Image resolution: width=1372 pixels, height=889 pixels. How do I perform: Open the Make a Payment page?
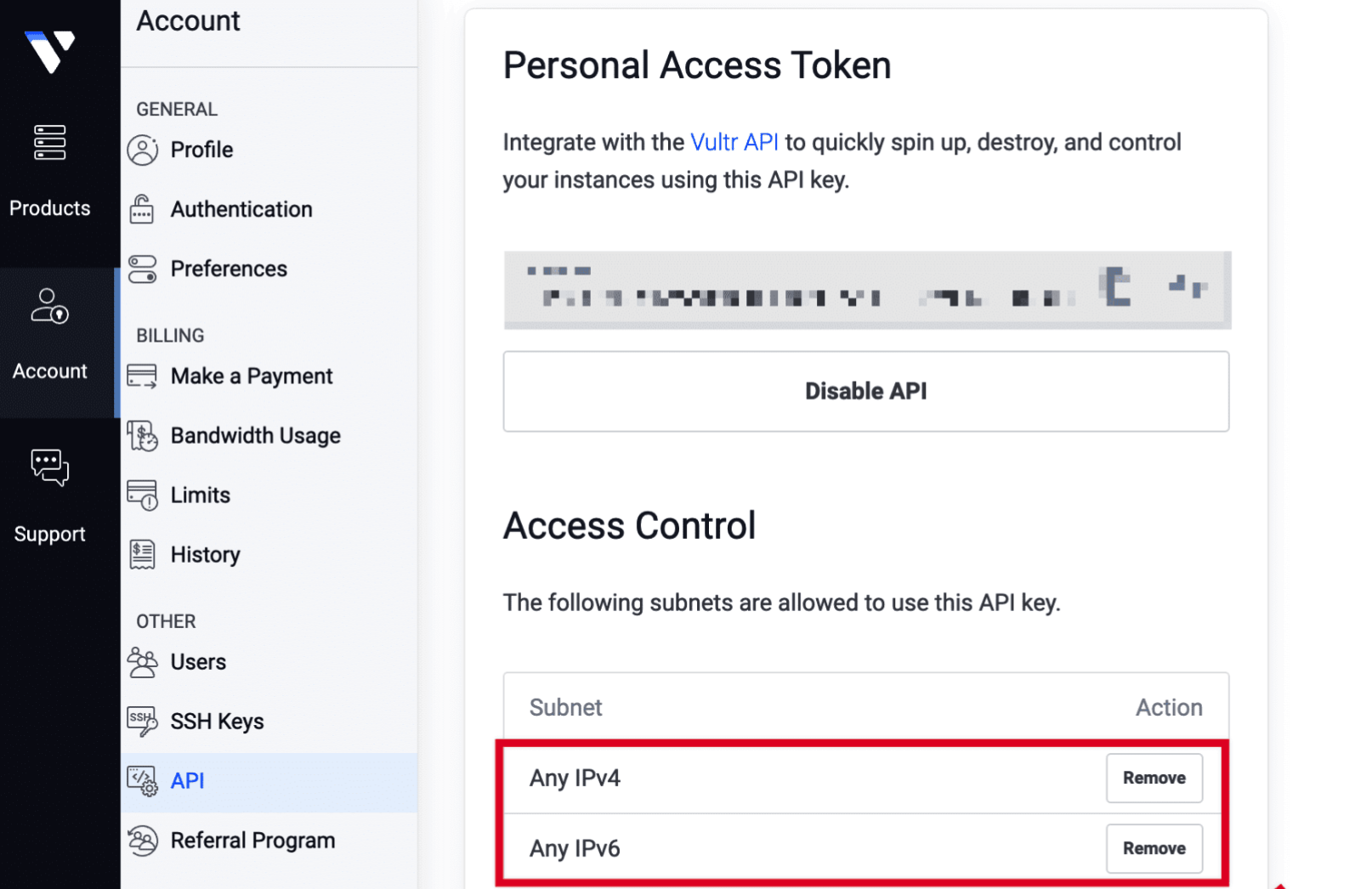(251, 375)
